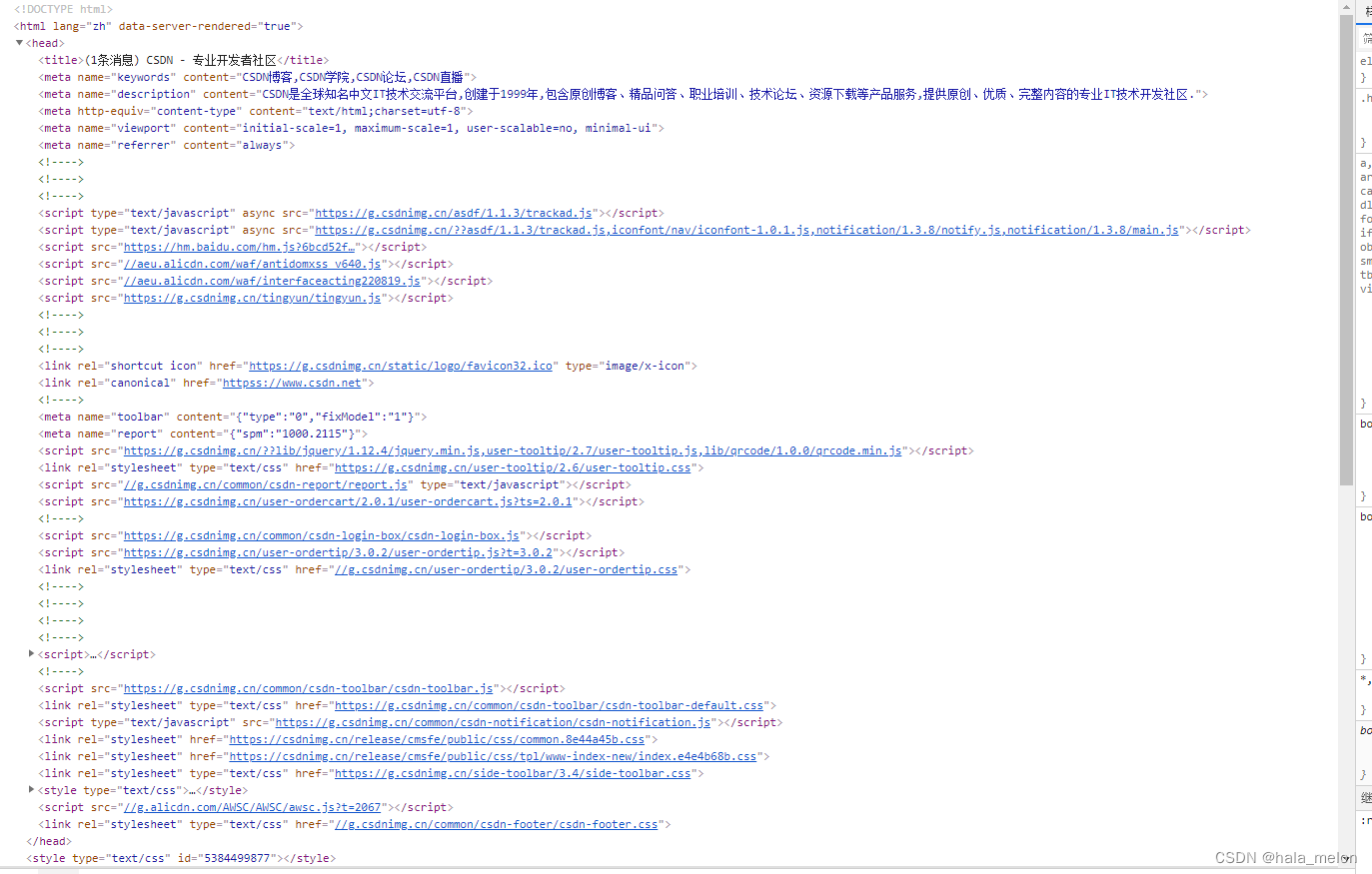Select the html lang="zh" element row
The image size is (1372, 874).
(x=159, y=26)
